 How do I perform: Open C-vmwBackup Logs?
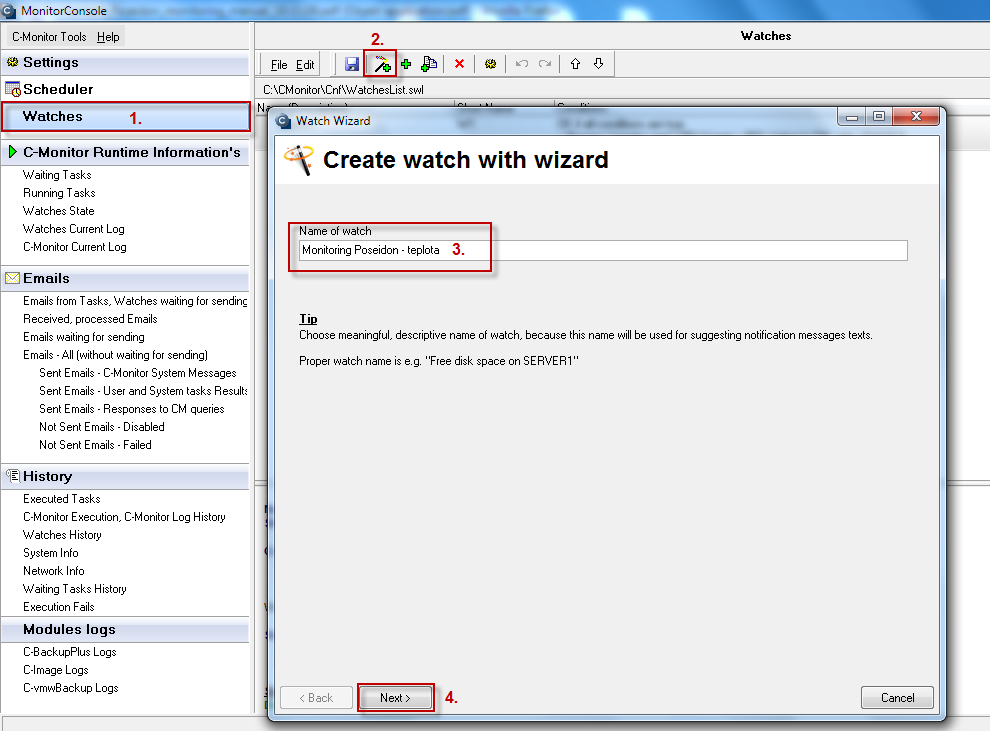click(71, 688)
